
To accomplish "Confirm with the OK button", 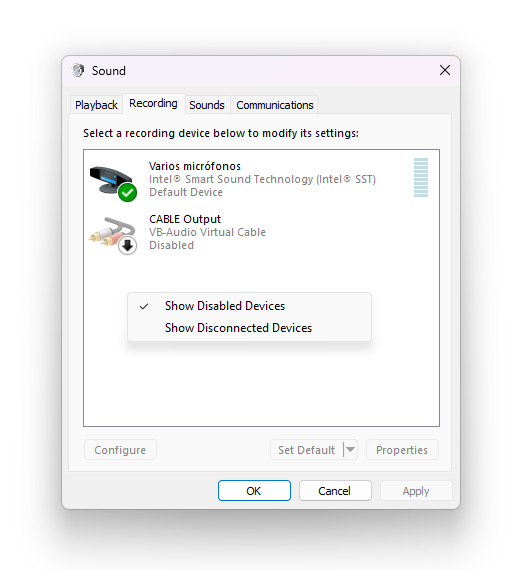I will tap(254, 491).
